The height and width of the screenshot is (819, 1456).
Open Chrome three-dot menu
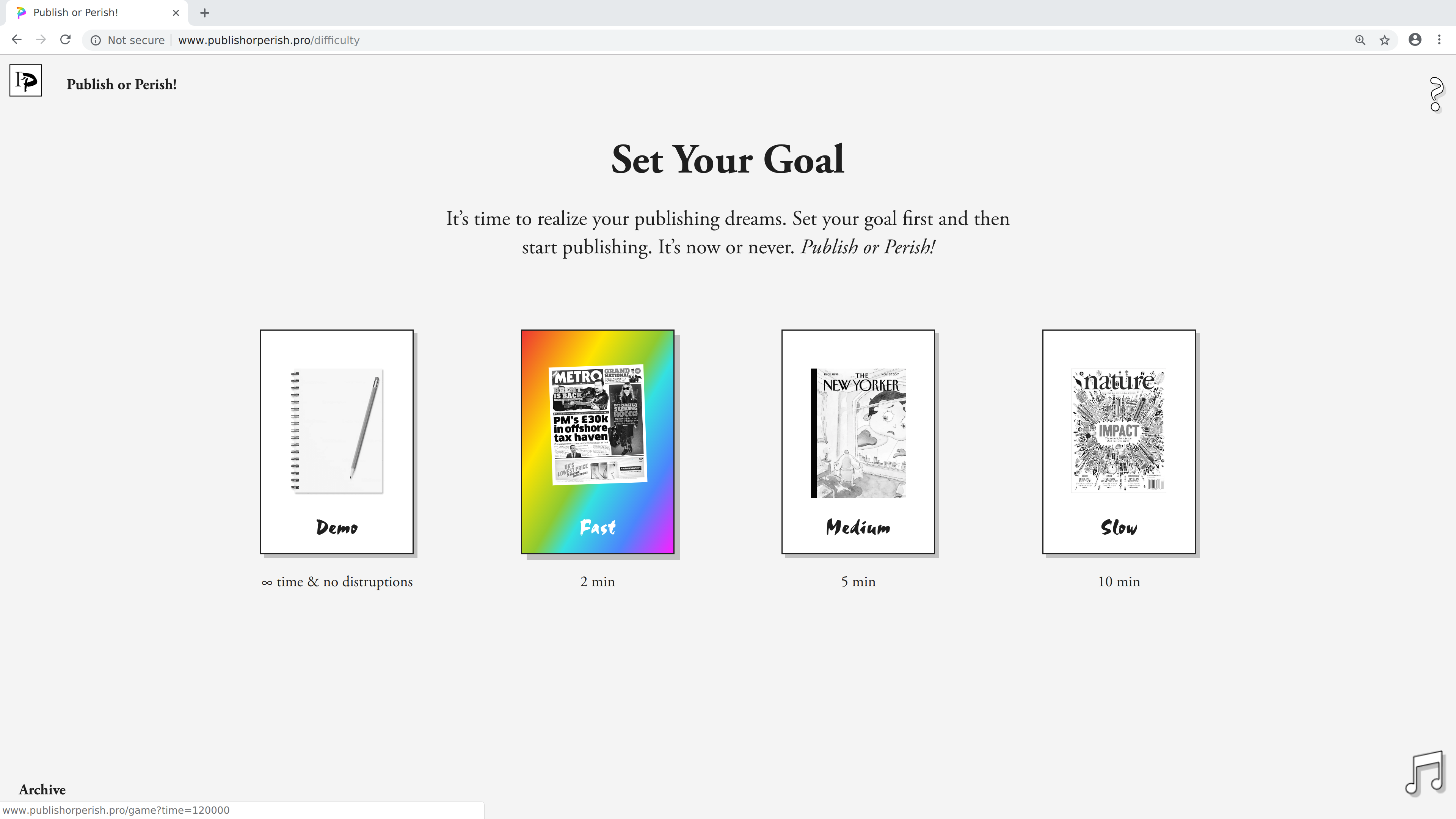coord(1439,39)
